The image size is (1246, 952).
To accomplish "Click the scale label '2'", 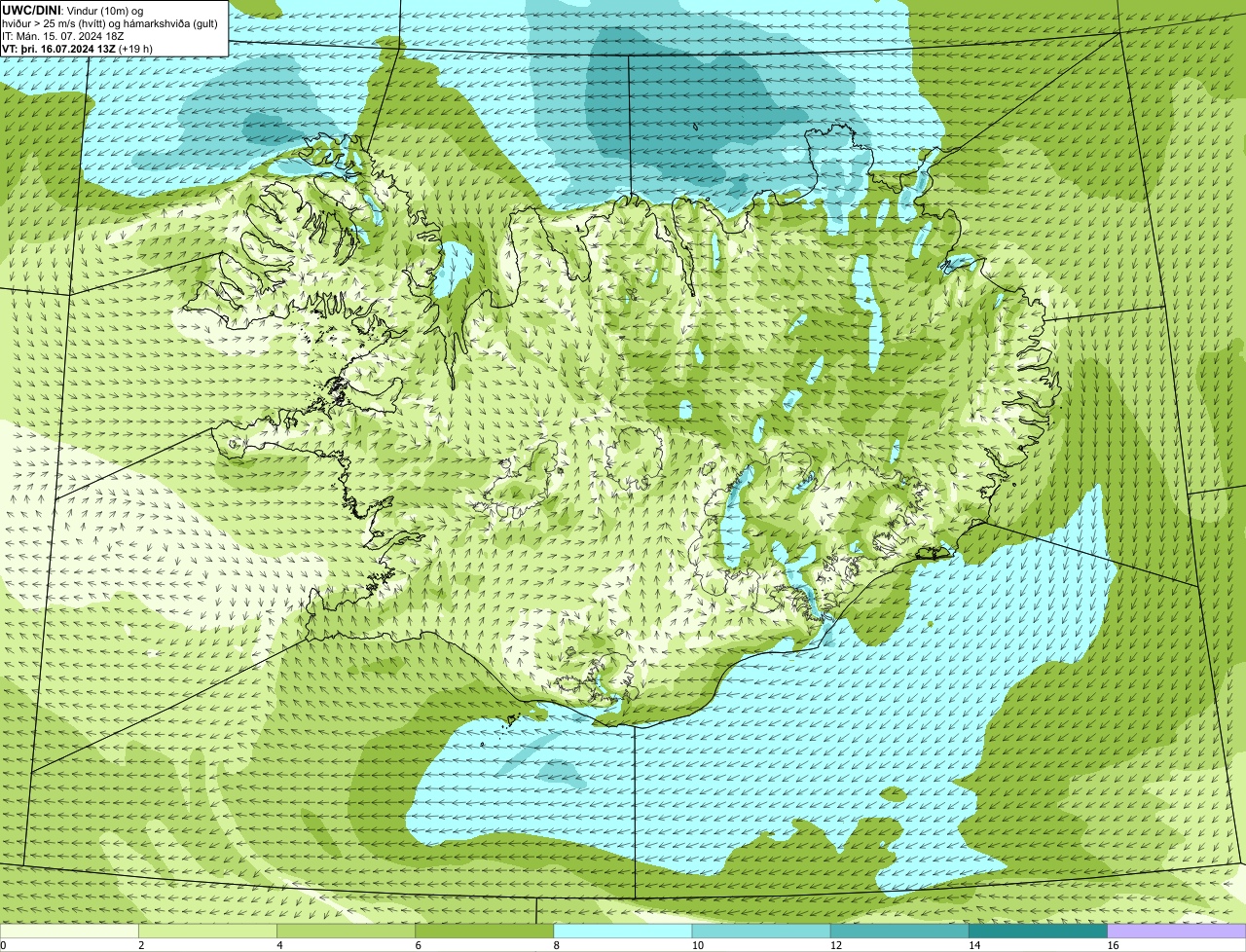I will pyautogui.click(x=141, y=945).
